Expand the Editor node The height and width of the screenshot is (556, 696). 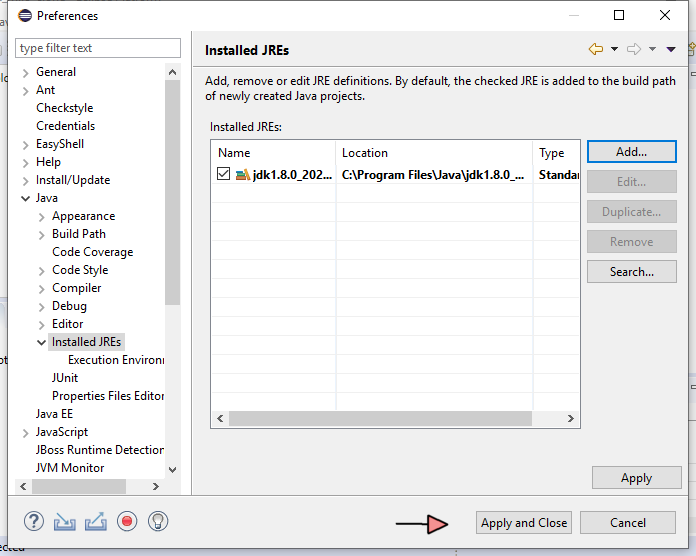tap(41, 325)
